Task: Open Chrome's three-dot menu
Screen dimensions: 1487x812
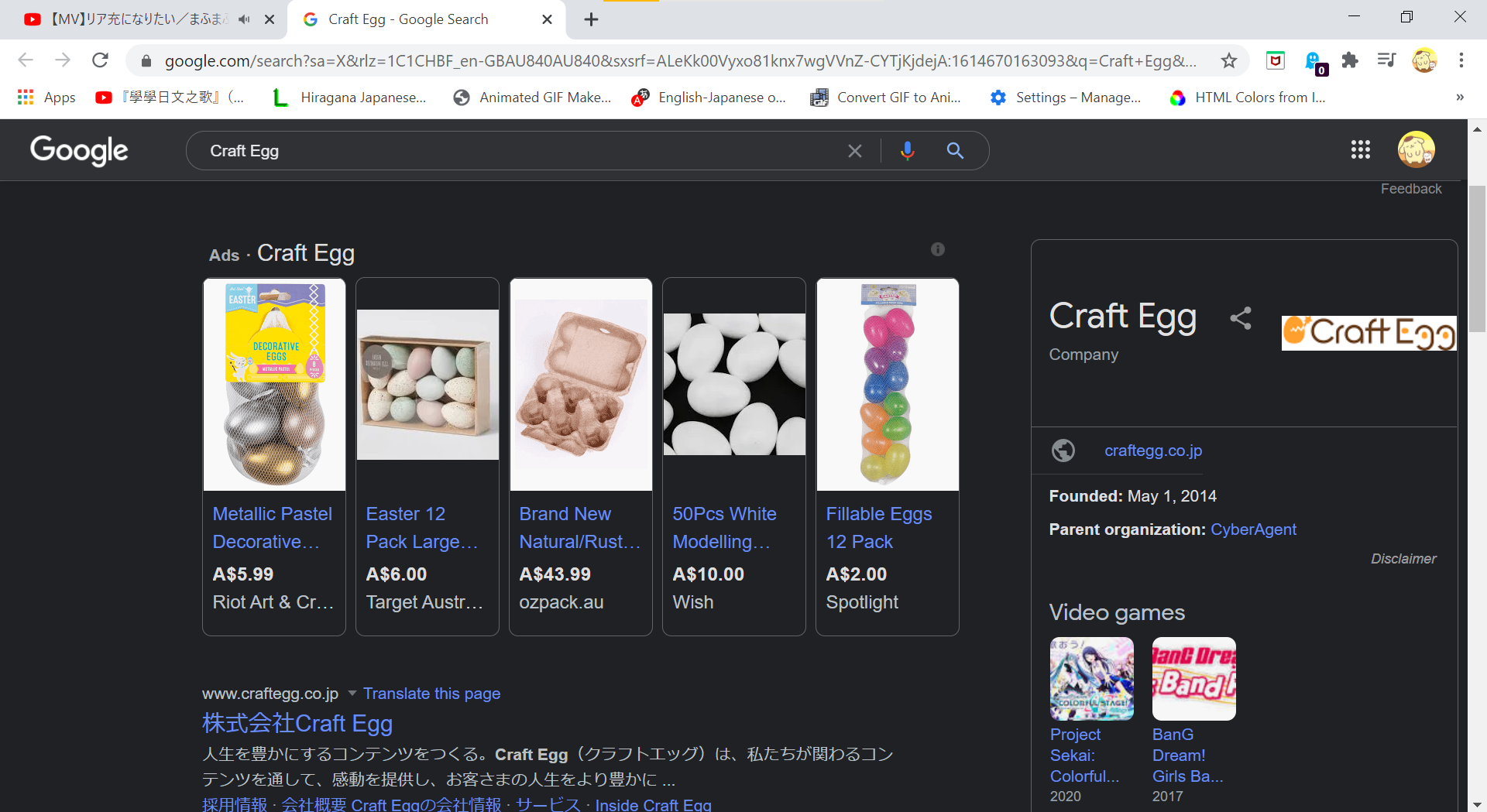Action: pos(1461,60)
